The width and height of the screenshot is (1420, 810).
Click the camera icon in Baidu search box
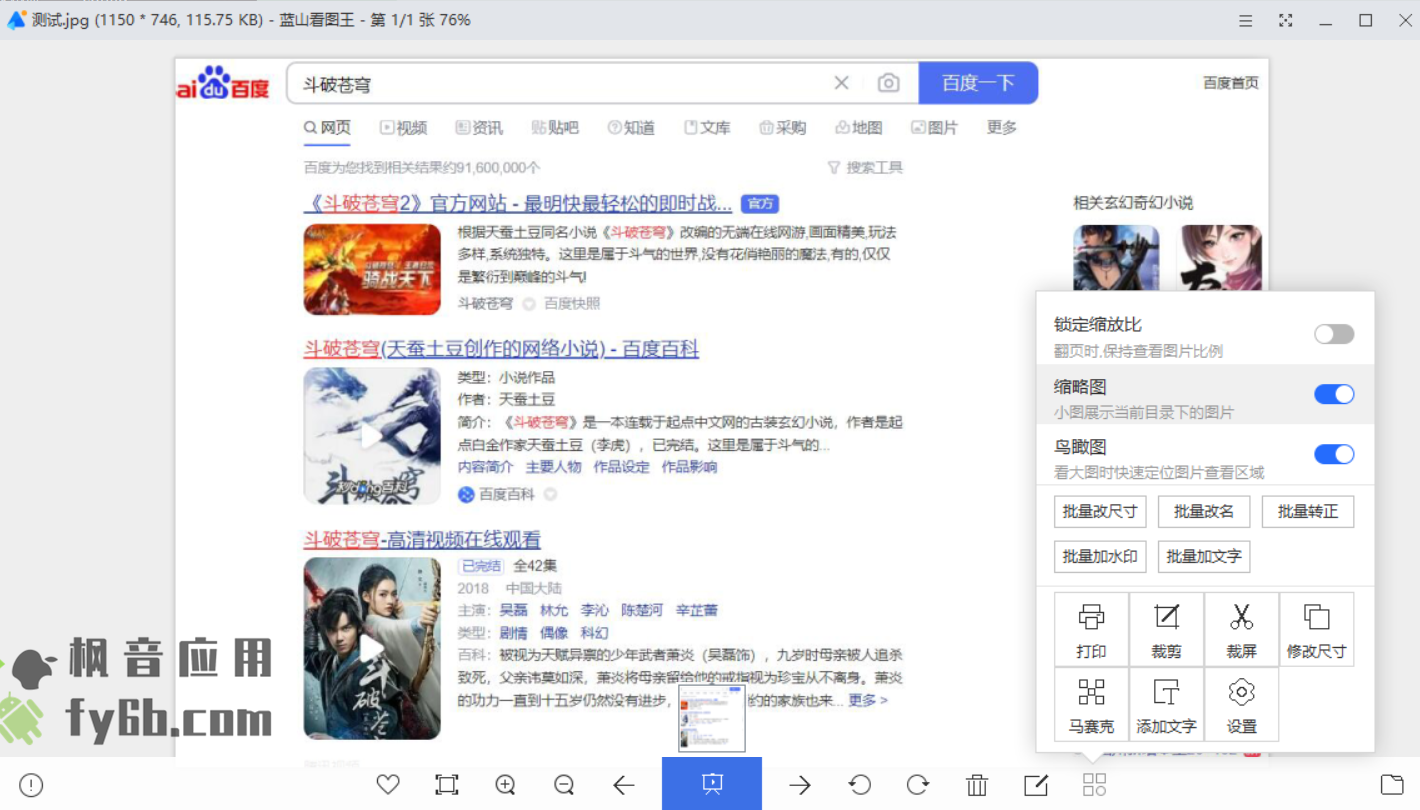(x=888, y=83)
